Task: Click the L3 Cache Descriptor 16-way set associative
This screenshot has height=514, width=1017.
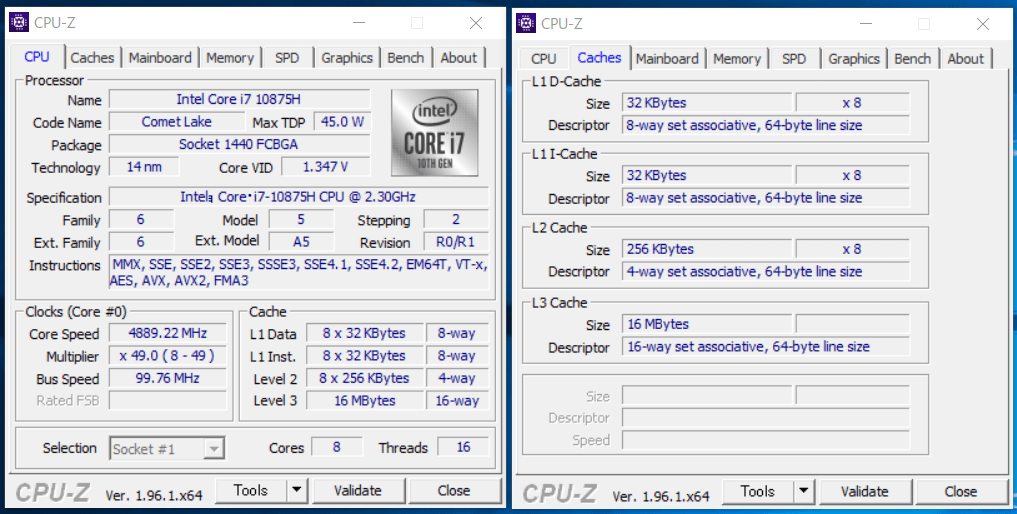Action: (766, 347)
